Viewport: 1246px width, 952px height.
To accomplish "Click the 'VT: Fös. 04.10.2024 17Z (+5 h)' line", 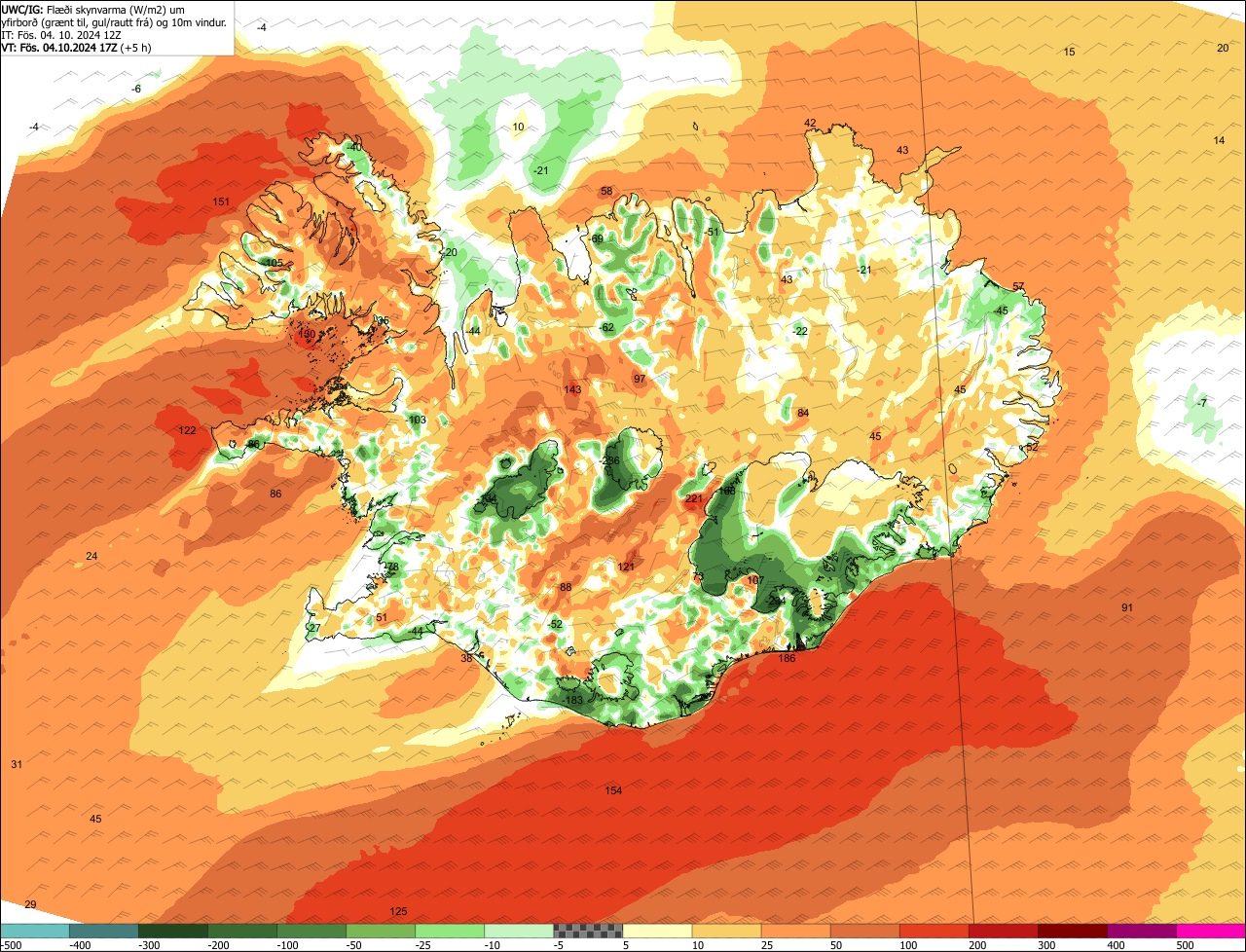I will 76,47.
